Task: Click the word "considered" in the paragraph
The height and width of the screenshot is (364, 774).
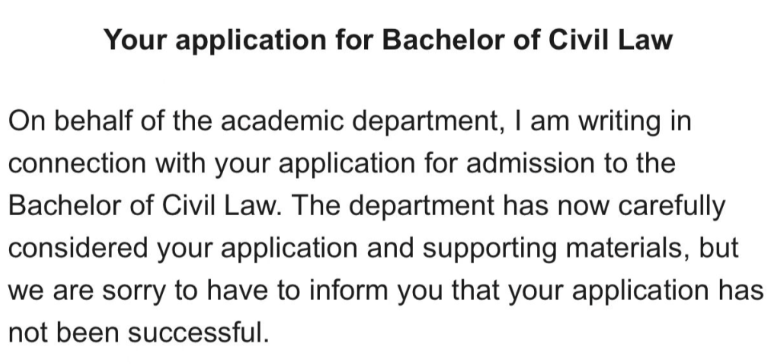Action: coord(78,248)
